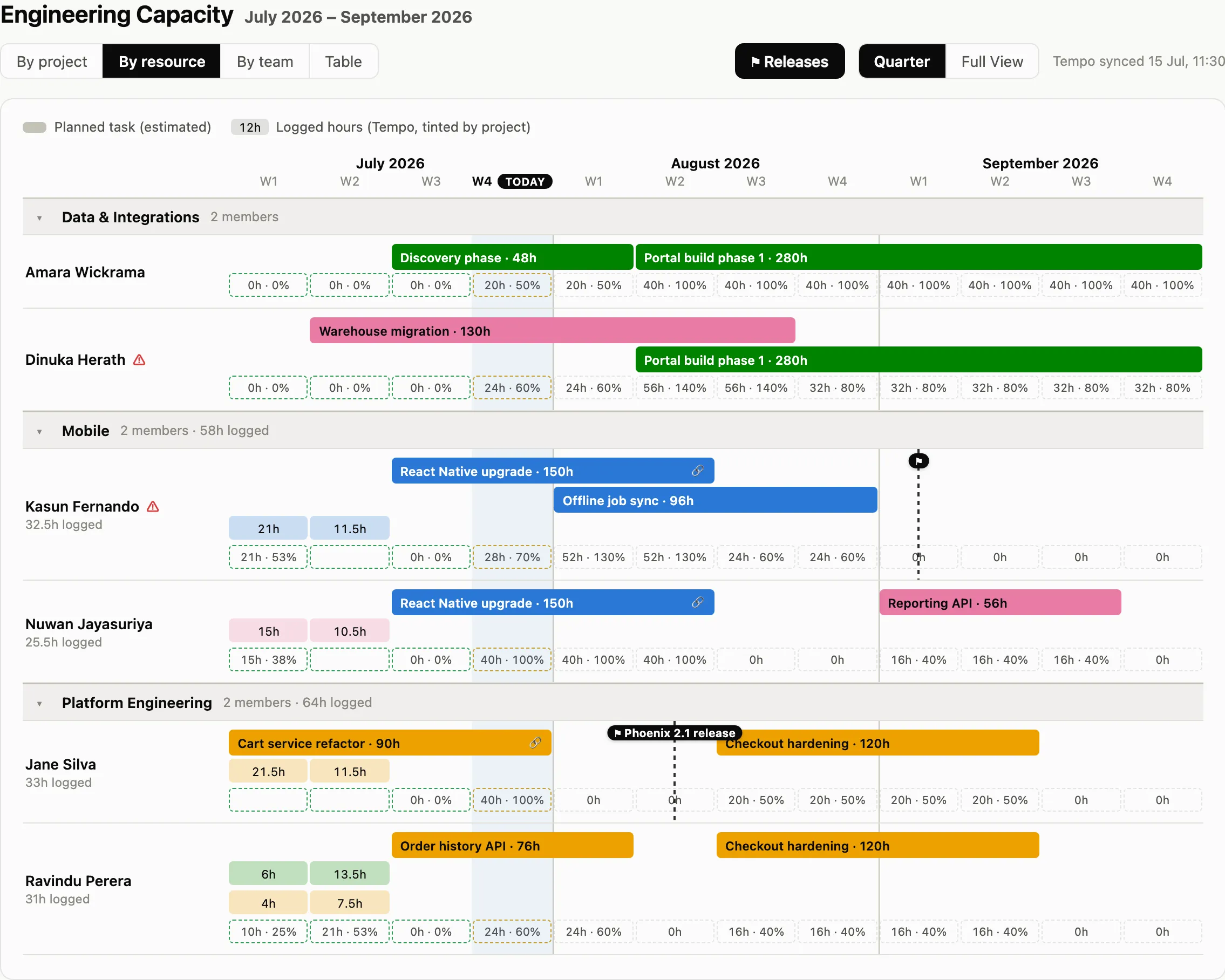Switch to By project view
Image resolution: width=1225 pixels, height=980 pixels.
tap(52, 62)
